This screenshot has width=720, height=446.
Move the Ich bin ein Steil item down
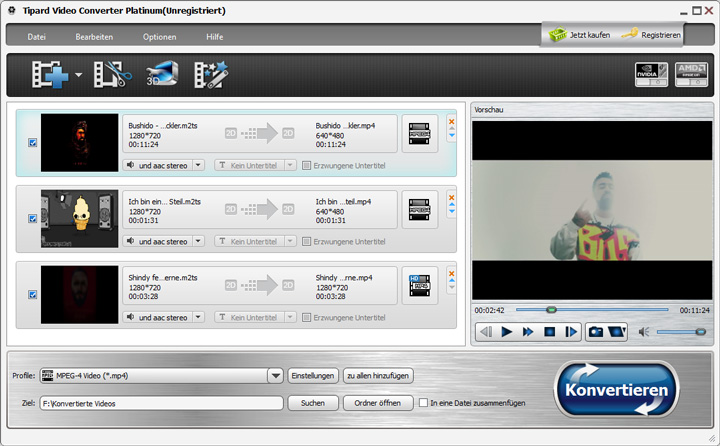(x=452, y=211)
